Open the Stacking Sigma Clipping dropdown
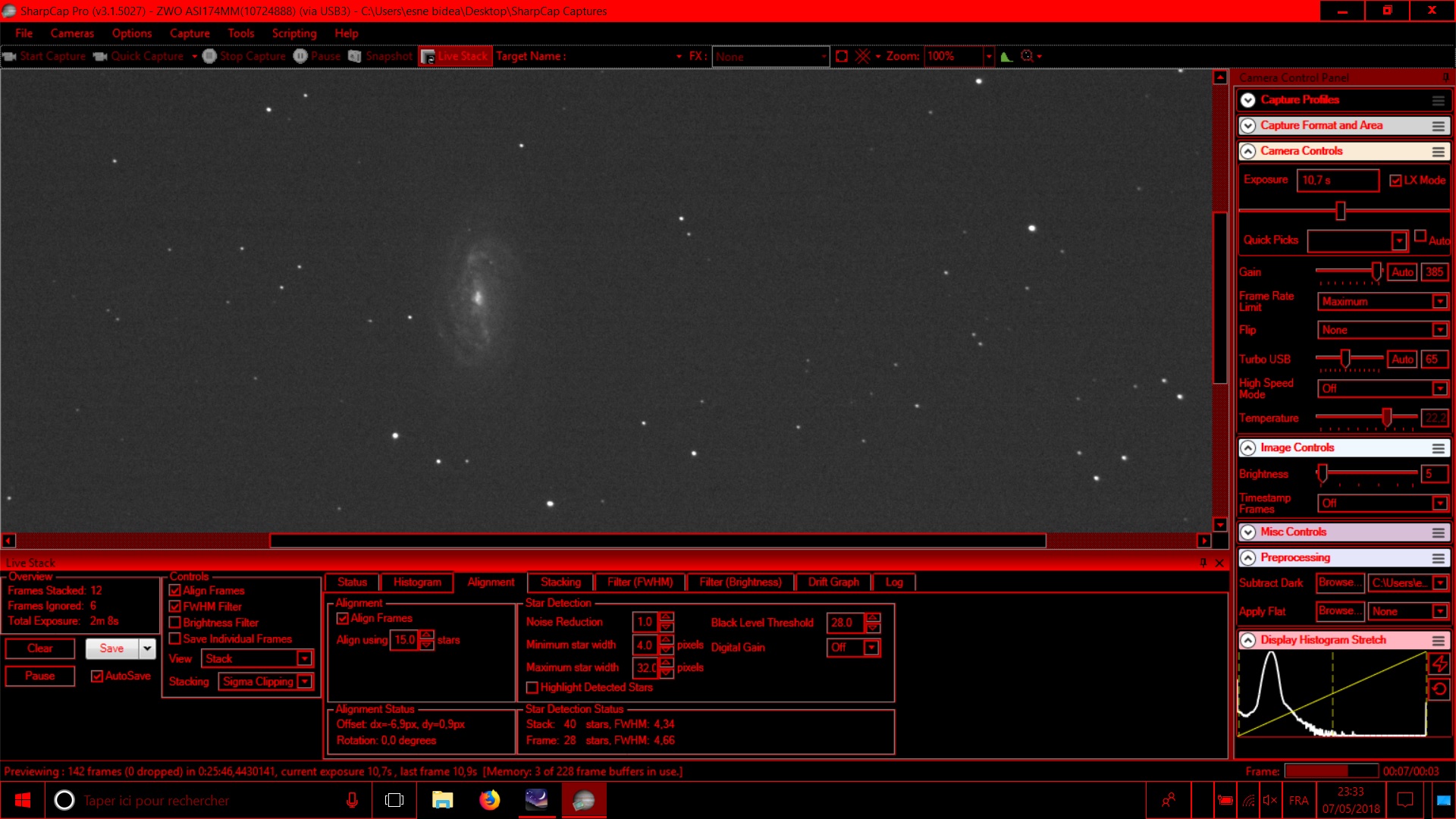Viewport: 1456px width, 819px height. [x=304, y=682]
